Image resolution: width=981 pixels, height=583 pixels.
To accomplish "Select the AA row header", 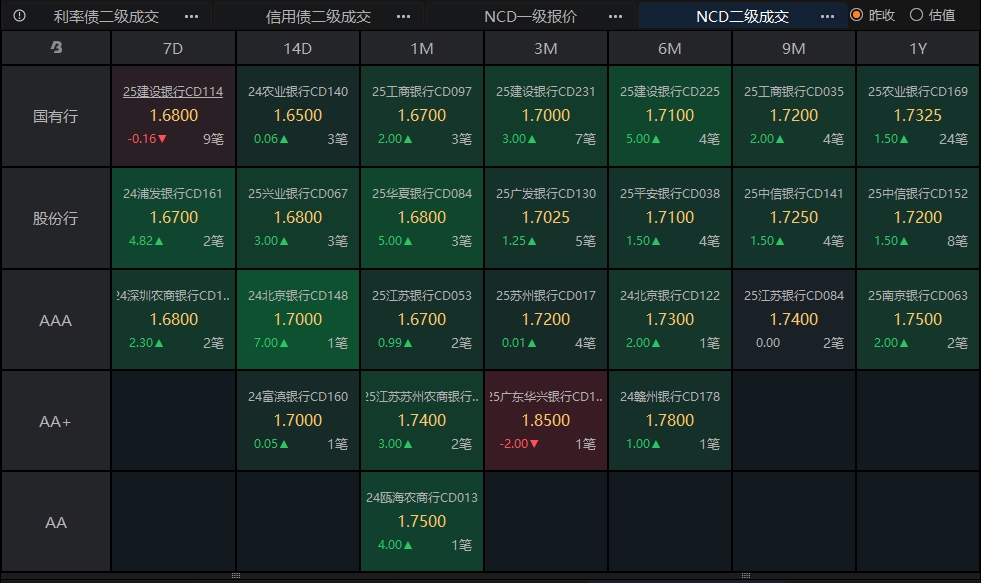I will pyautogui.click(x=56, y=522).
